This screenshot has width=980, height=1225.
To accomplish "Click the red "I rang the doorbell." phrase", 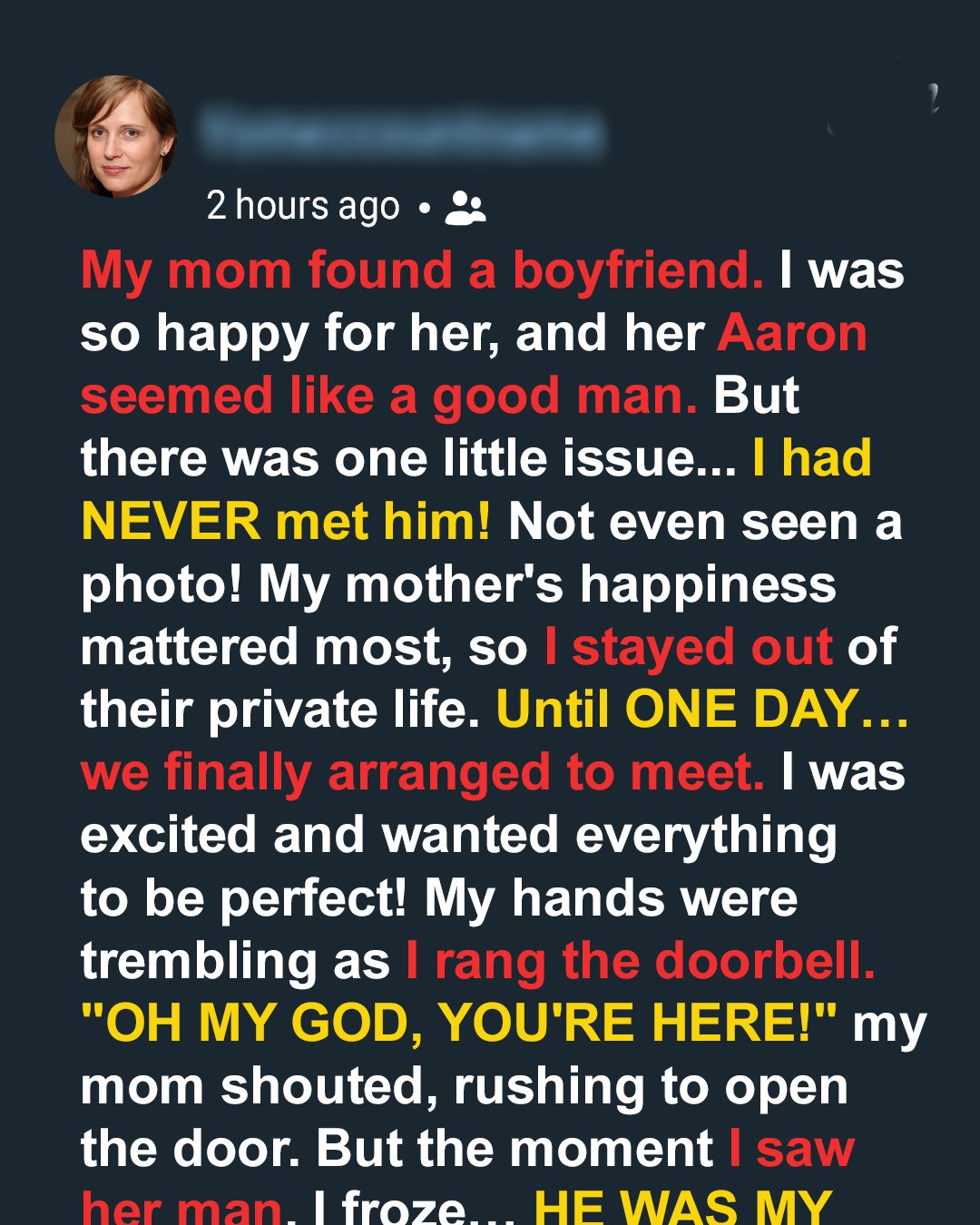I will point(641,961).
